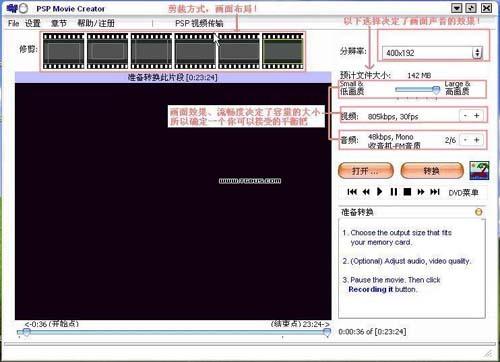Viewport: 500px width, 362px height.
Task: Click the start point slider handle
Action: [x=26, y=332]
